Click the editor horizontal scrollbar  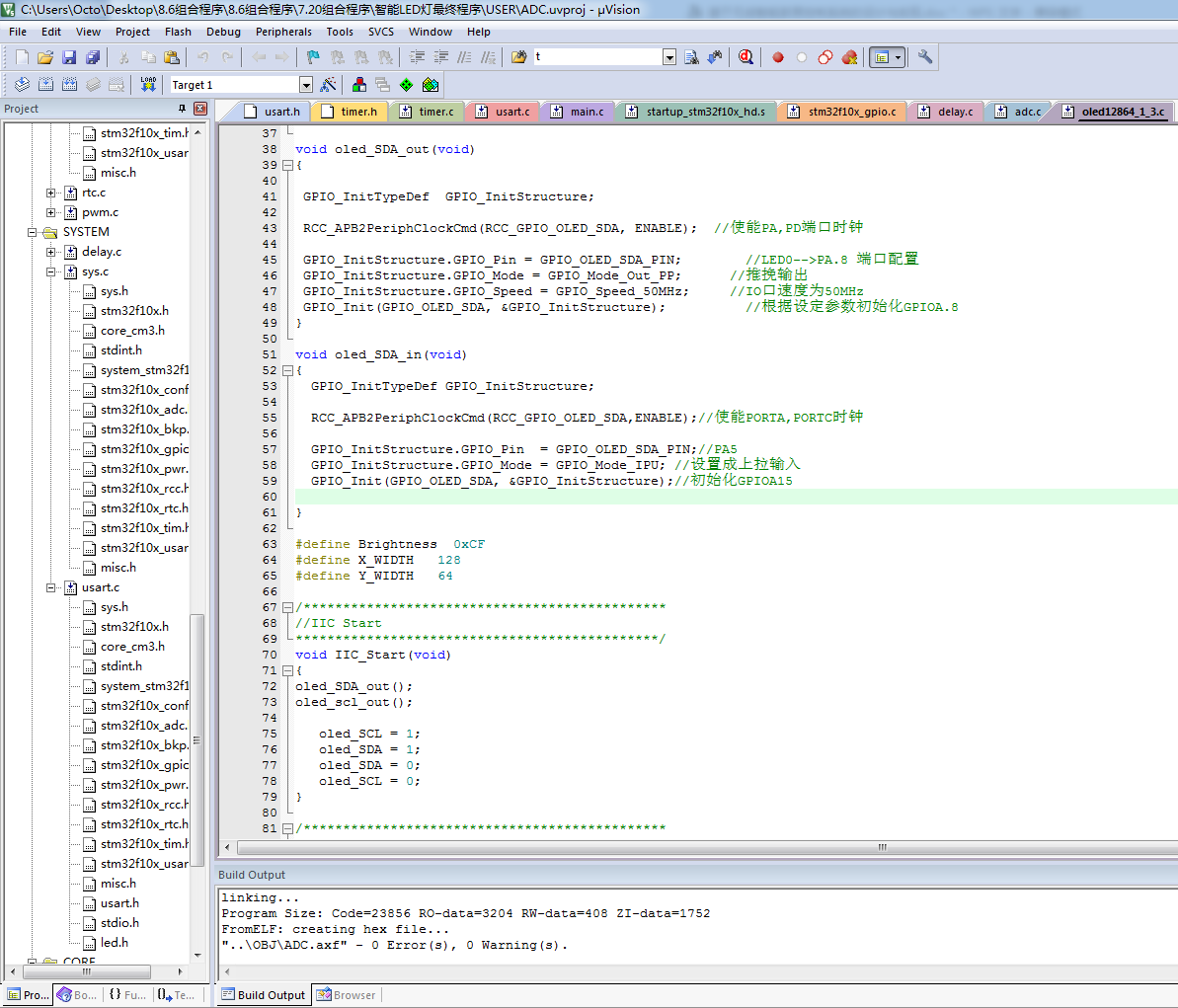pyautogui.click(x=691, y=847)
